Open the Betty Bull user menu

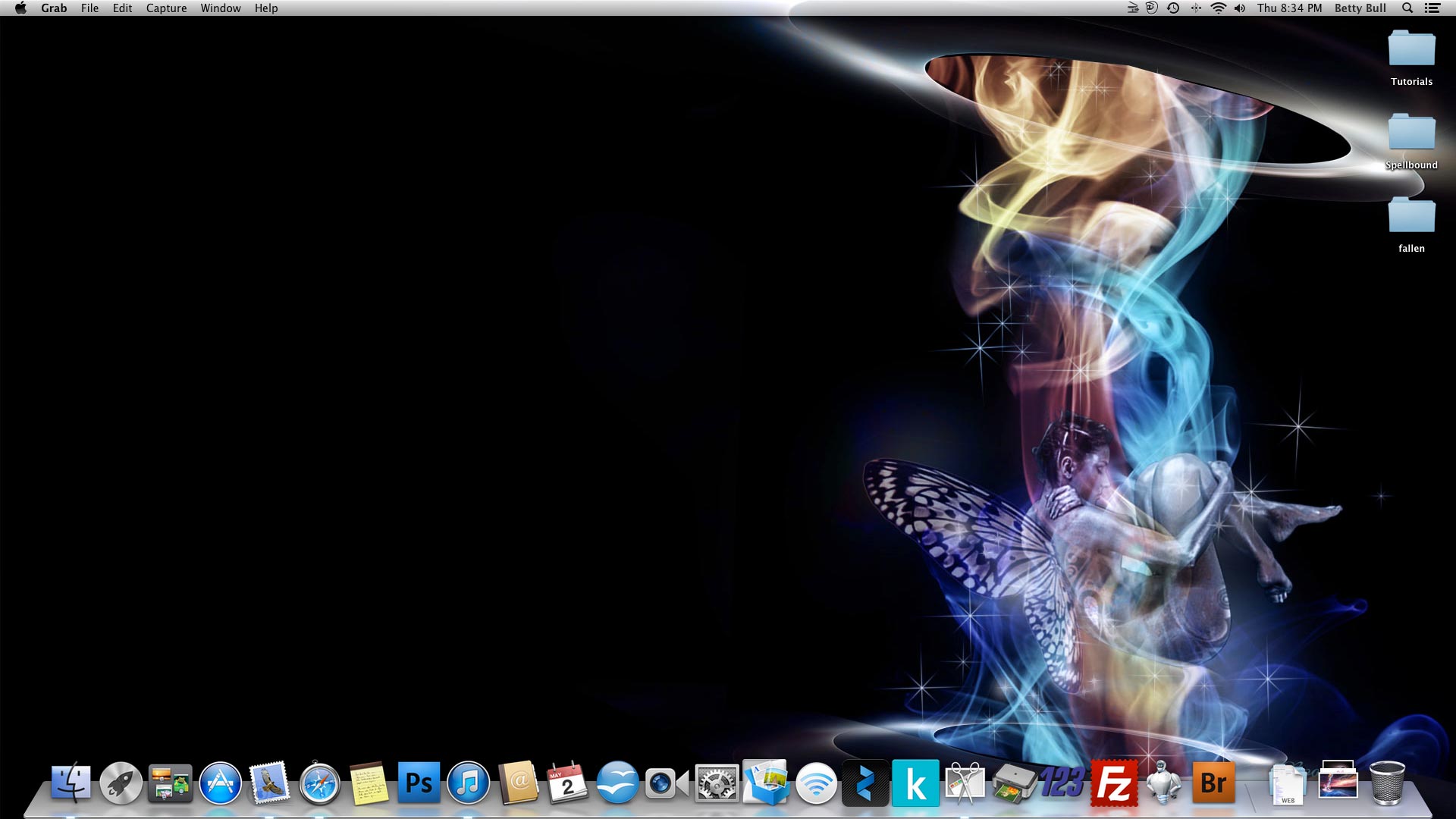pyautogui.click(x=1360, y=8)
